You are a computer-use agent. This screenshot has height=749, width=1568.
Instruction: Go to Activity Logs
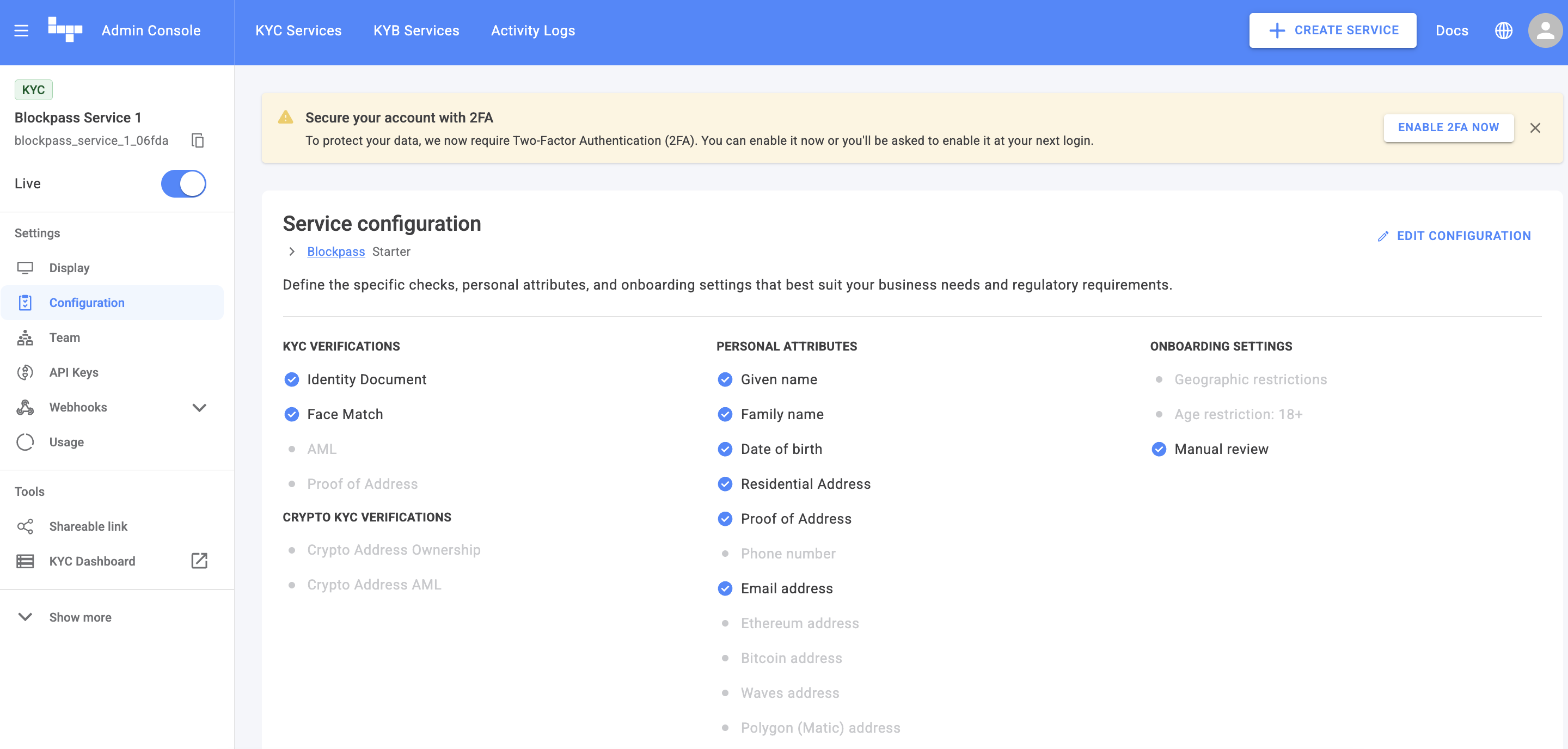[532, 30]
